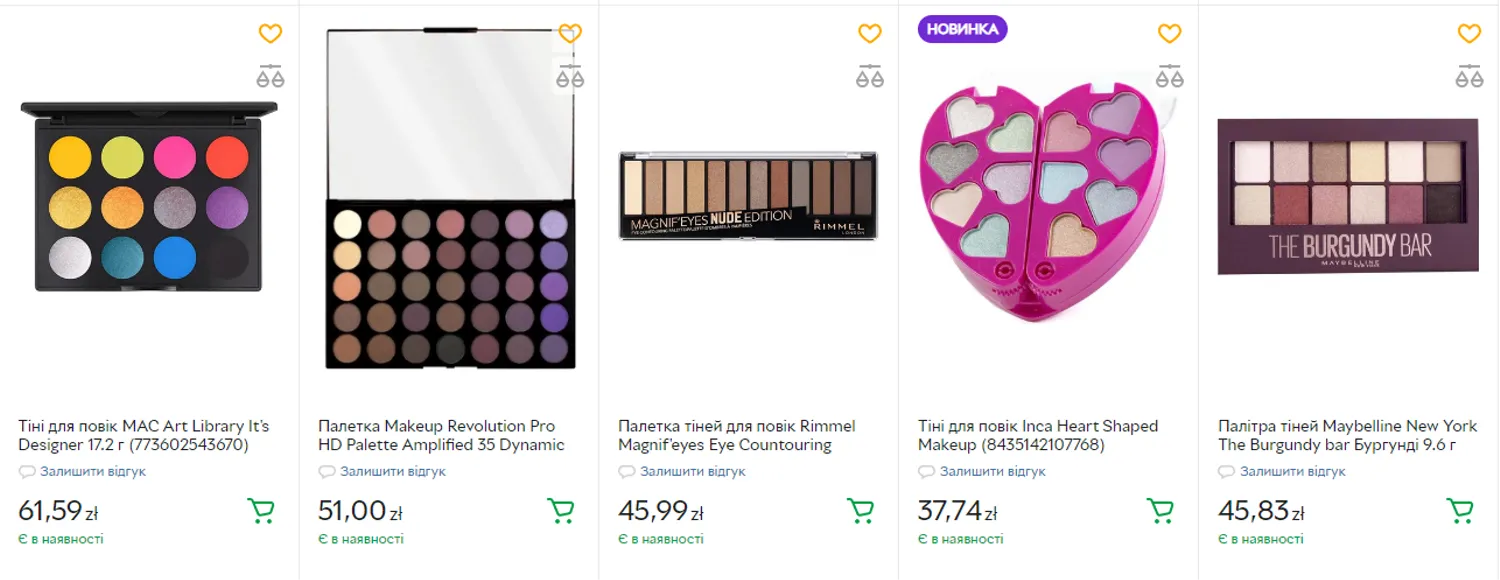Add Maybelline Burgundy Bar to cart
This screenshot has width=1500, height=580.
point(1461,511)
